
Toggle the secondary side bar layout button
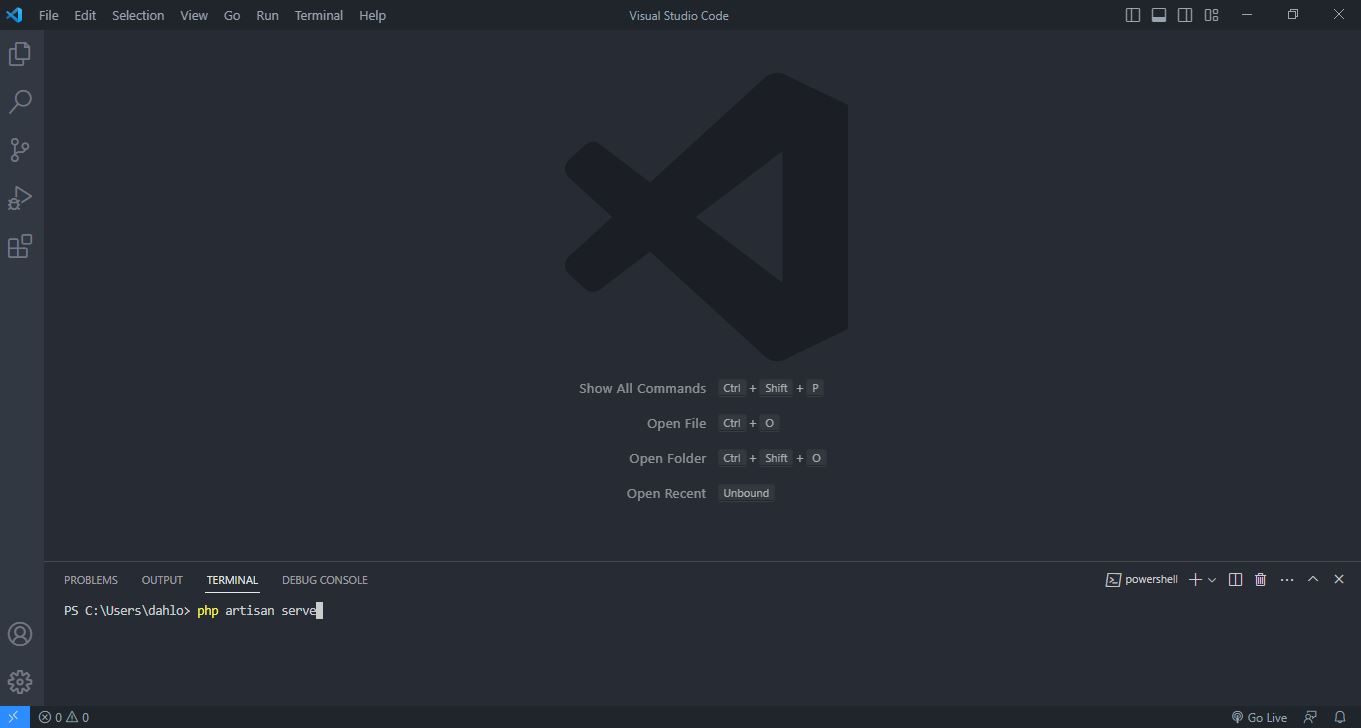tap(1185, 15)
